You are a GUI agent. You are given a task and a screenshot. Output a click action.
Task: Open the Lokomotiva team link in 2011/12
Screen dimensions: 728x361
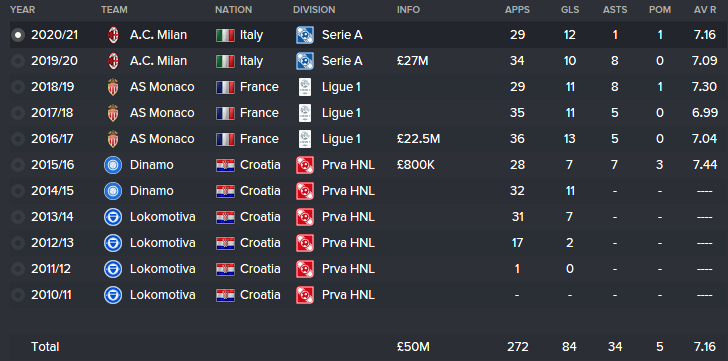(x=162, y=269)
